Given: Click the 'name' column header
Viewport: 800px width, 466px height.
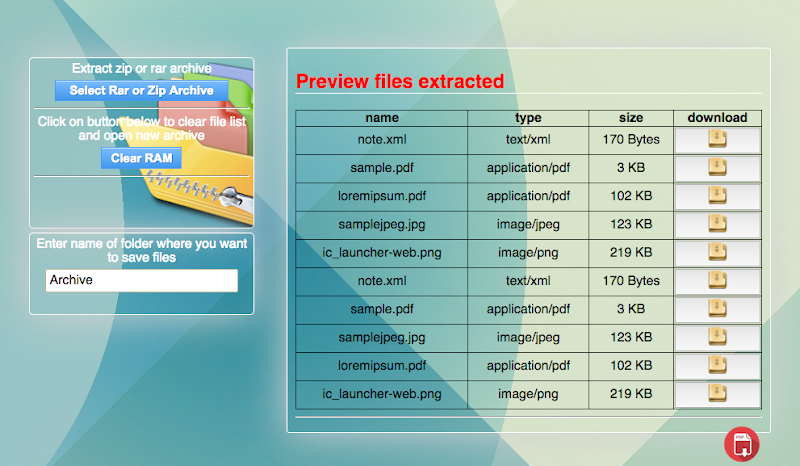Looking at the screenshot, I should click(382, 118).
